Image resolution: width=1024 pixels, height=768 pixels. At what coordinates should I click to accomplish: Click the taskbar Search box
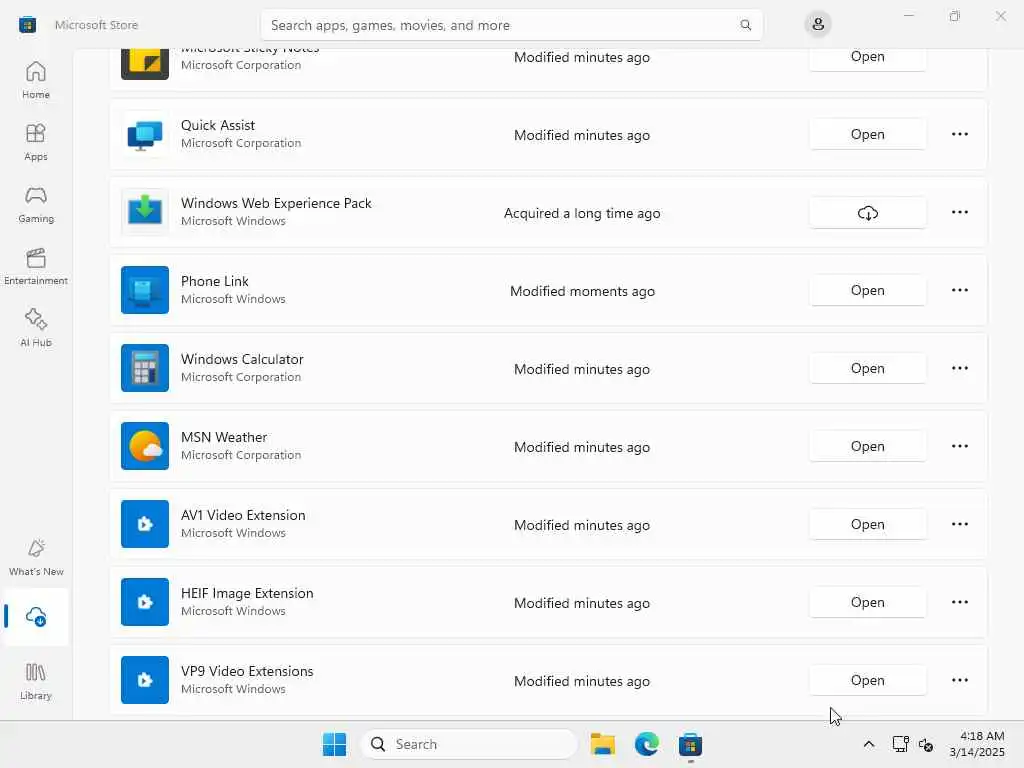469,744
